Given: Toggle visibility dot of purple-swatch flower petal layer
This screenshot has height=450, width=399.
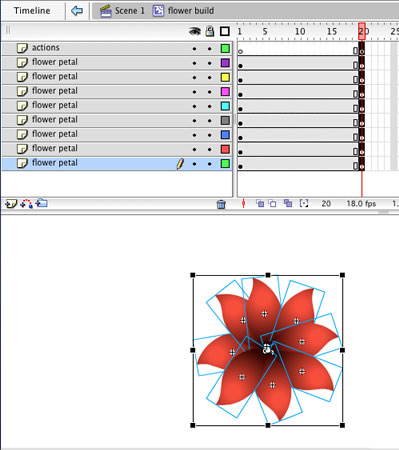Looking at the screenshot, I should click(194, 63).
